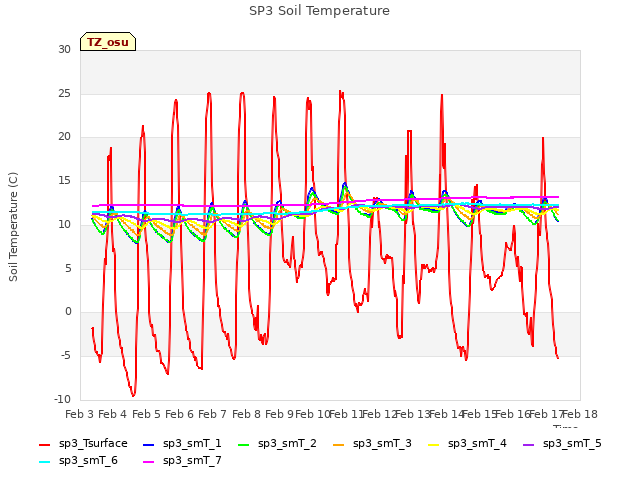Click the red sp3_Tsurface legend swatch
This screenshot has height=480, width=640.
coord(44,445)
